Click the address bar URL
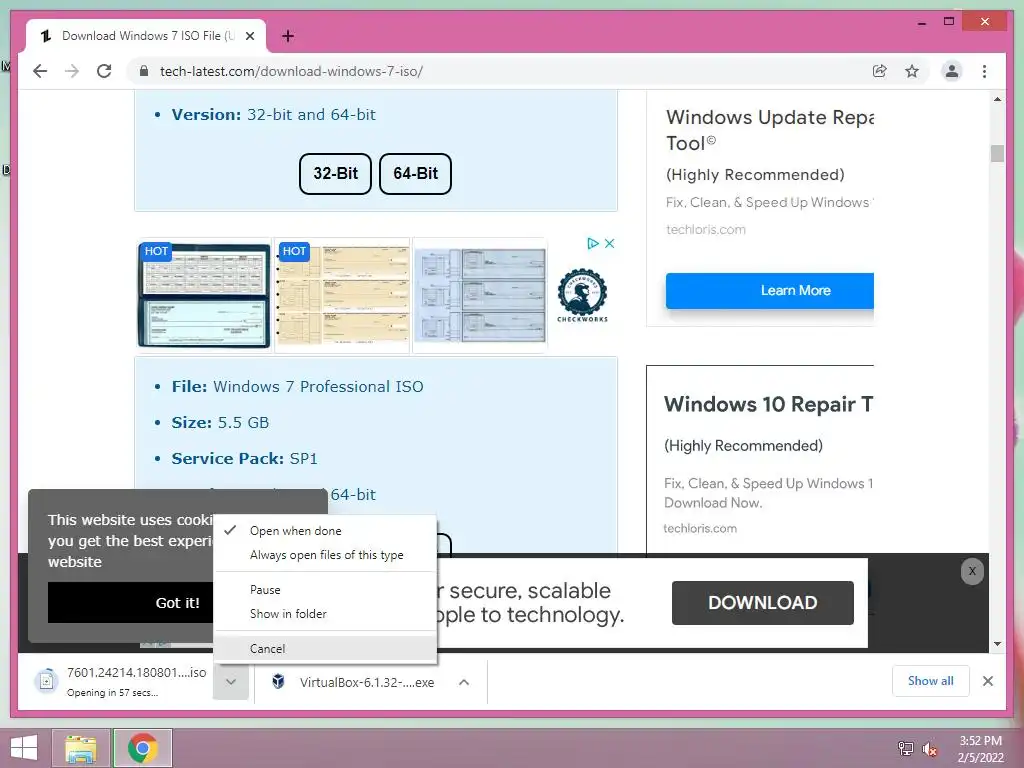This screenshot has width=1024, height=768. point(291,71)
